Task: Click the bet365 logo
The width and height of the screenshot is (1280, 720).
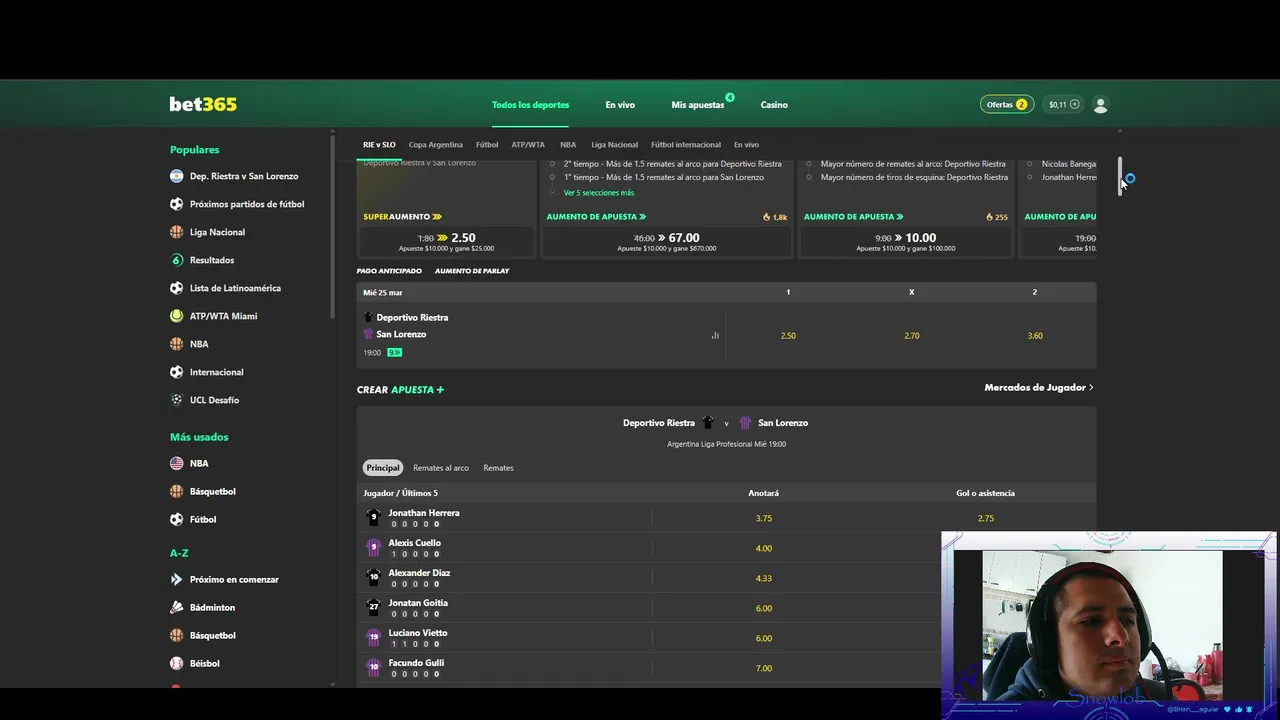Action: coord(203,104)
